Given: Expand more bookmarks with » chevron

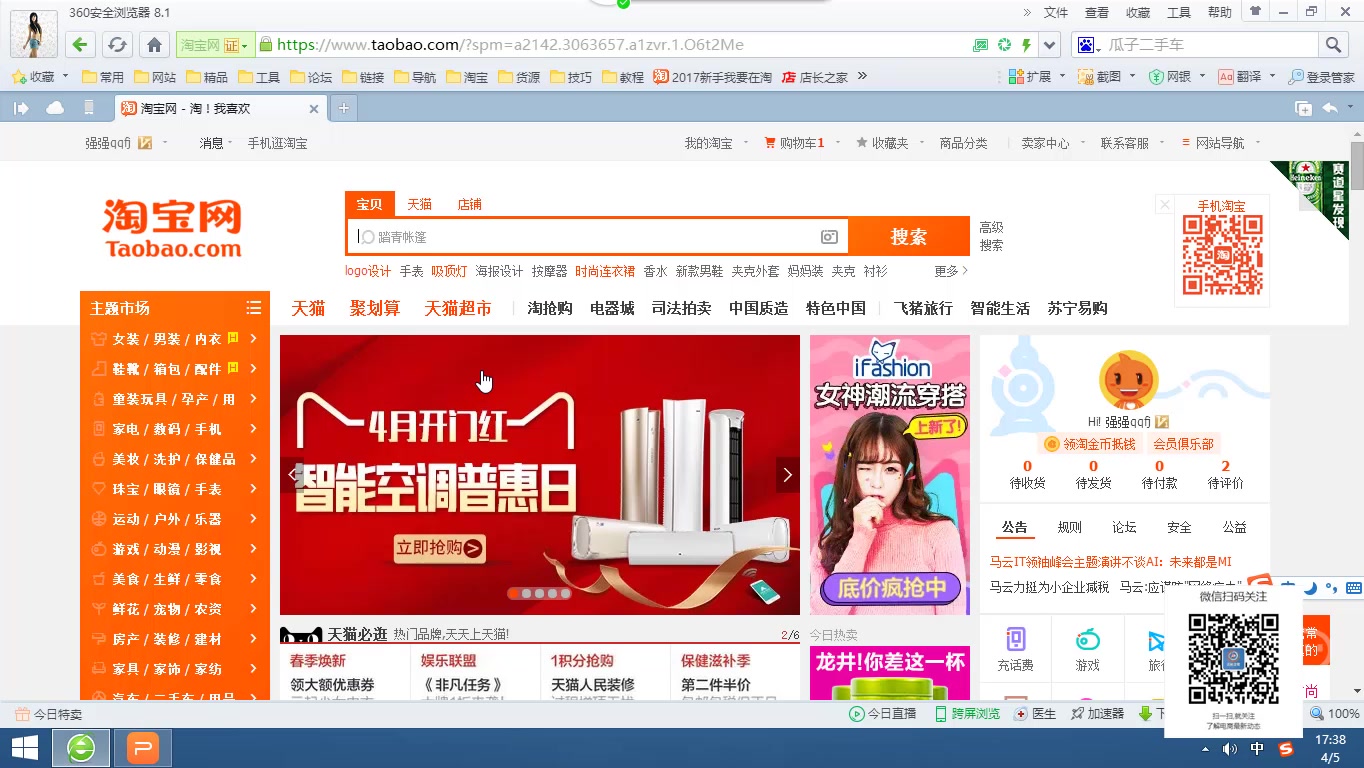Looking at the screenshot, I should (862, 76).
